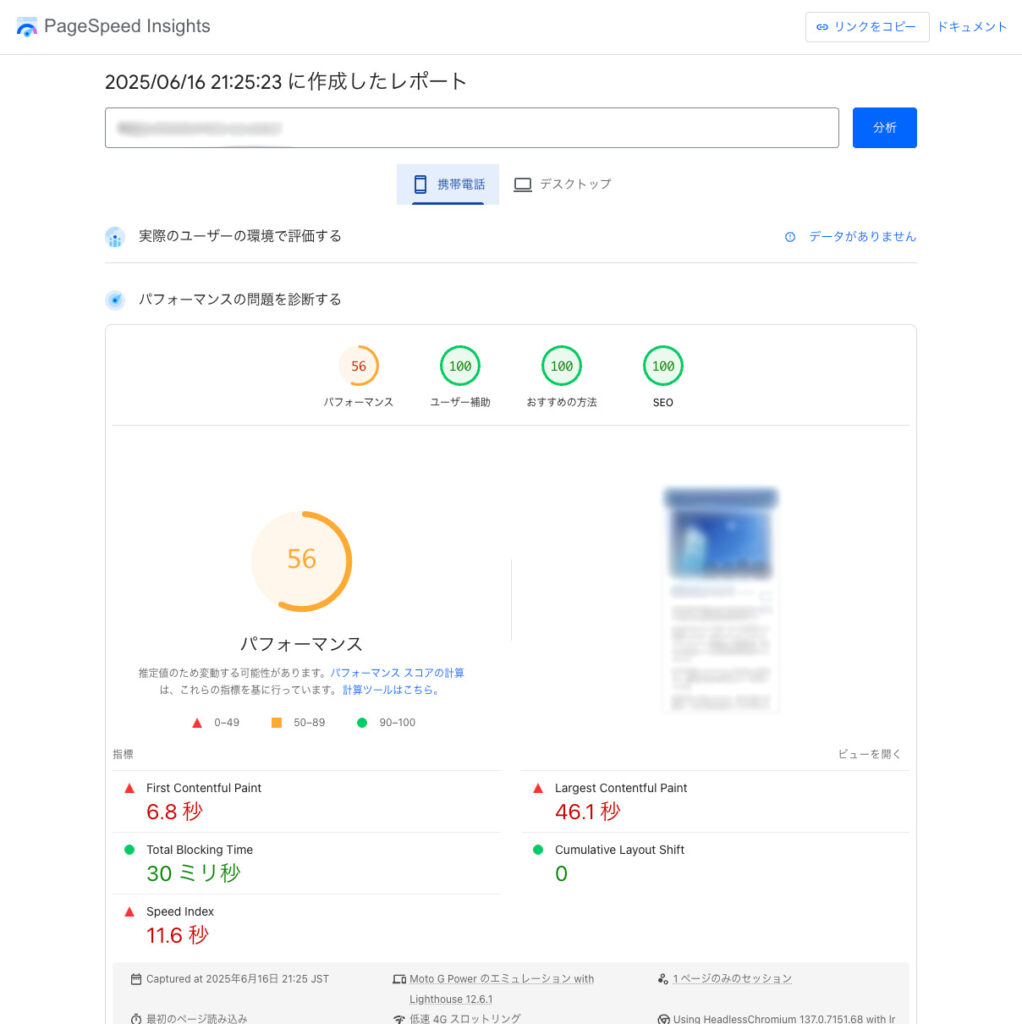Click the mobile phone icon in tab
Viewport: 1022px width, 1024px height.
point(421,184)
